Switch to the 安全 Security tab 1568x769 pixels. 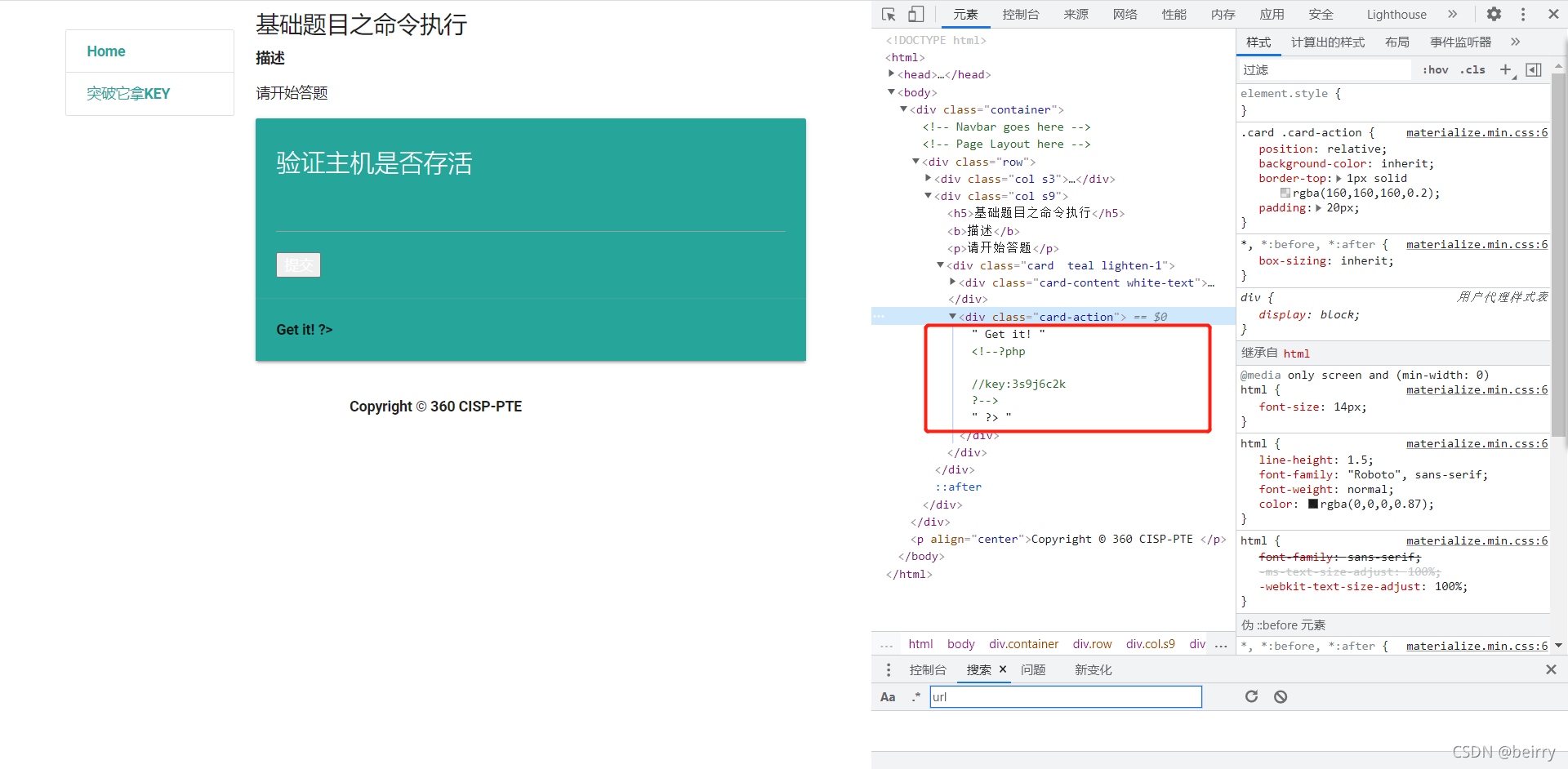(x=1321, y=14)
